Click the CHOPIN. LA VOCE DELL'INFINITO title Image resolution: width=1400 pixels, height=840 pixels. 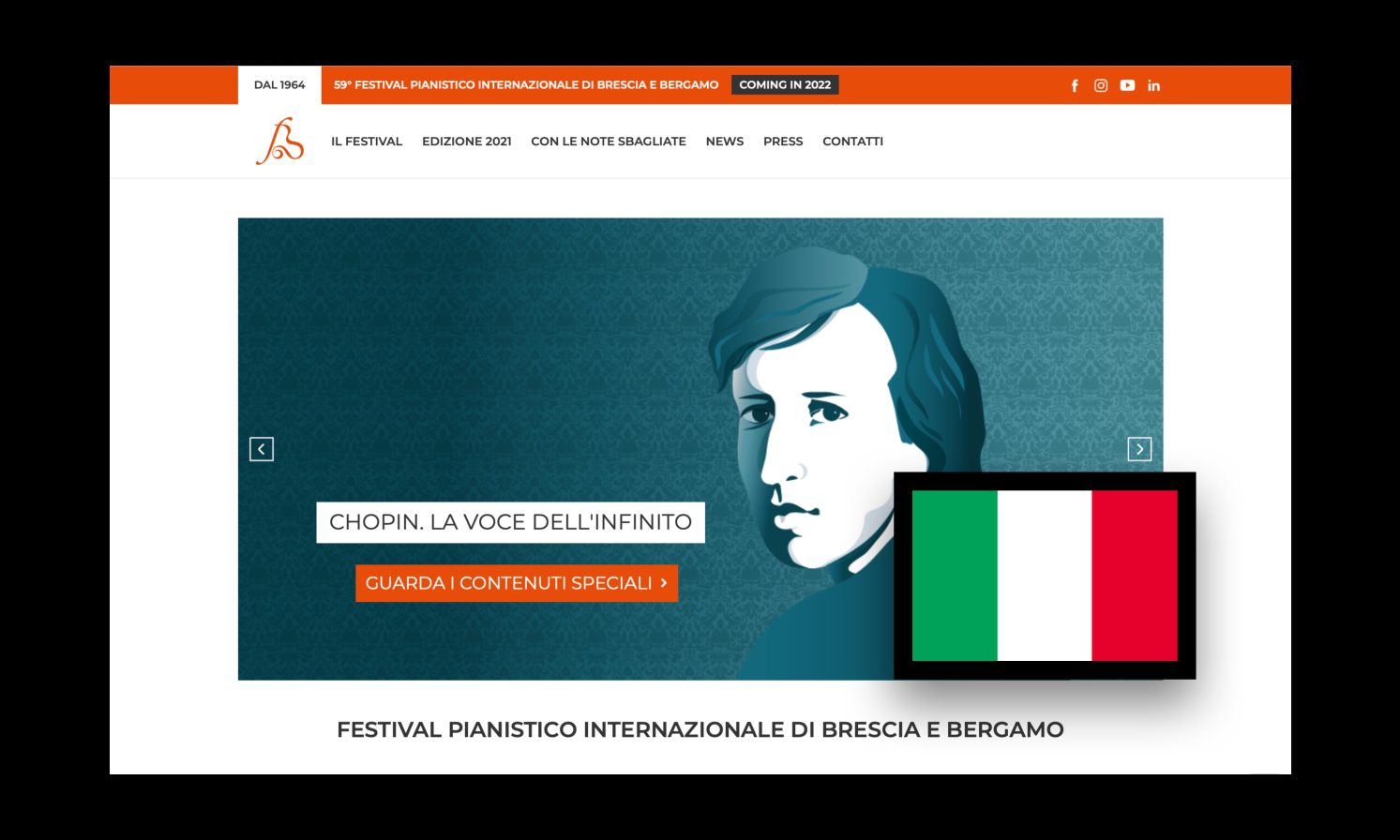511,522
